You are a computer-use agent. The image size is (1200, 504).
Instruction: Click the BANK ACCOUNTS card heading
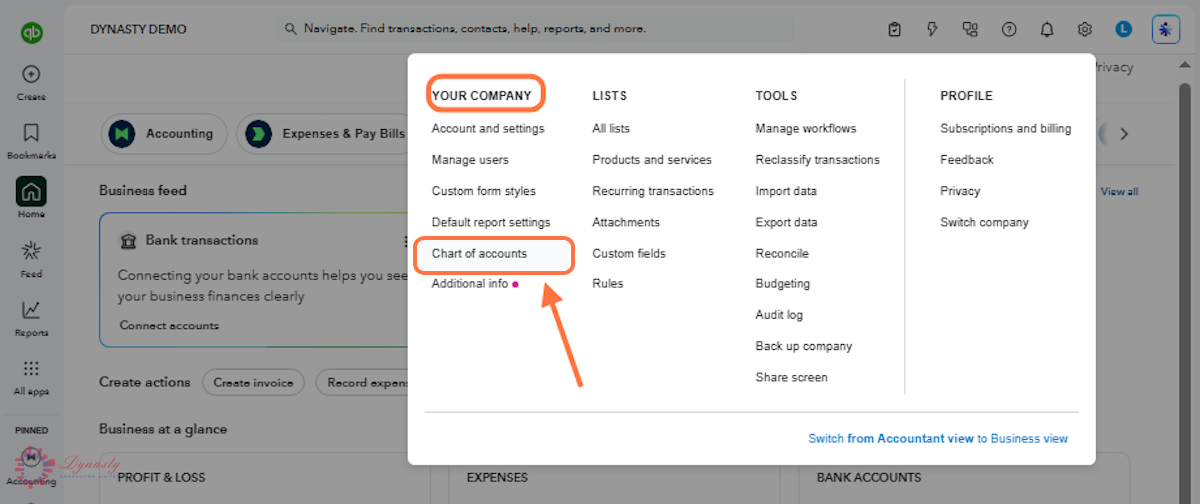[868, 478]
